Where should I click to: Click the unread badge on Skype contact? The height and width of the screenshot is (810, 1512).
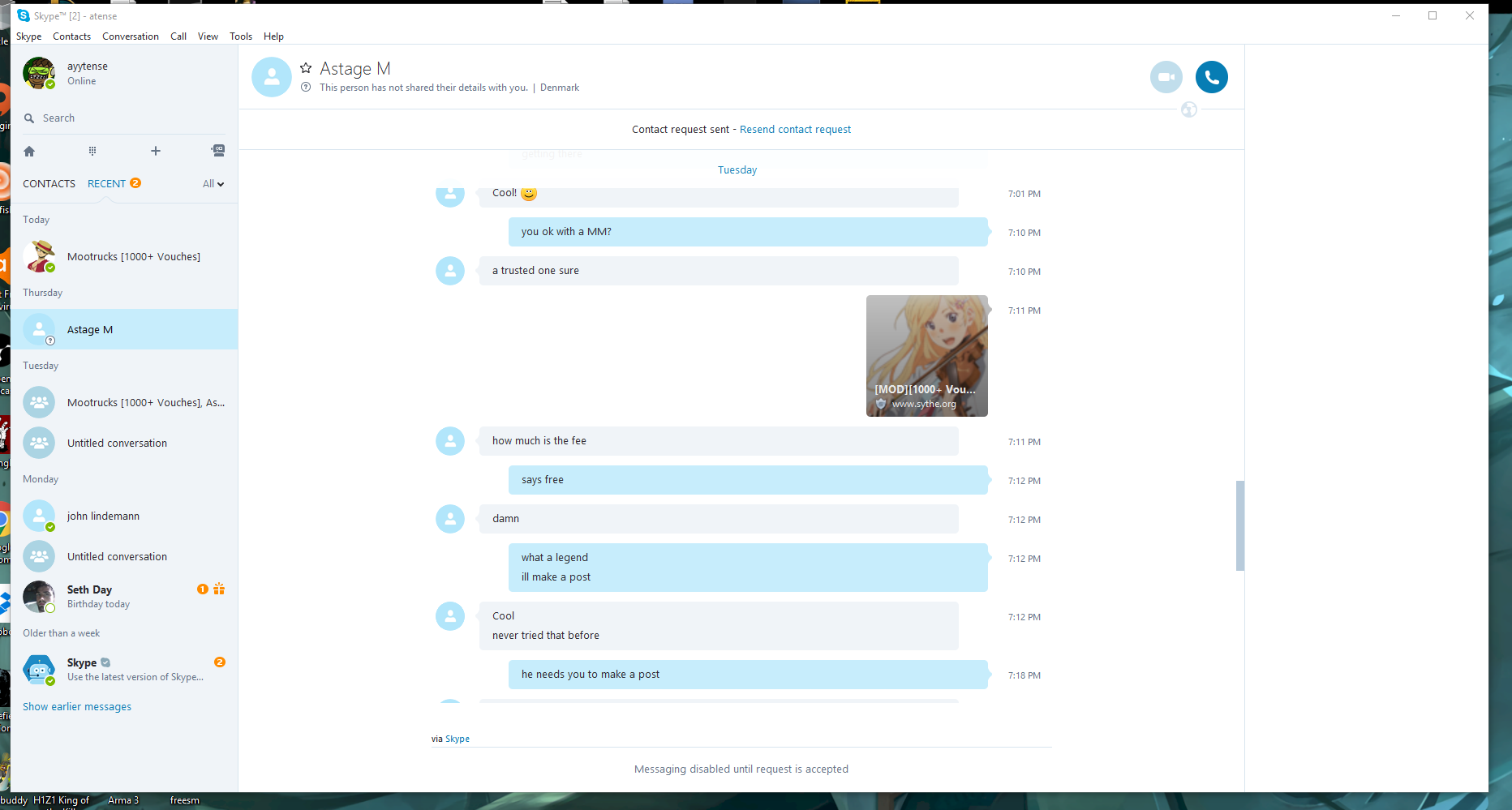220,662
